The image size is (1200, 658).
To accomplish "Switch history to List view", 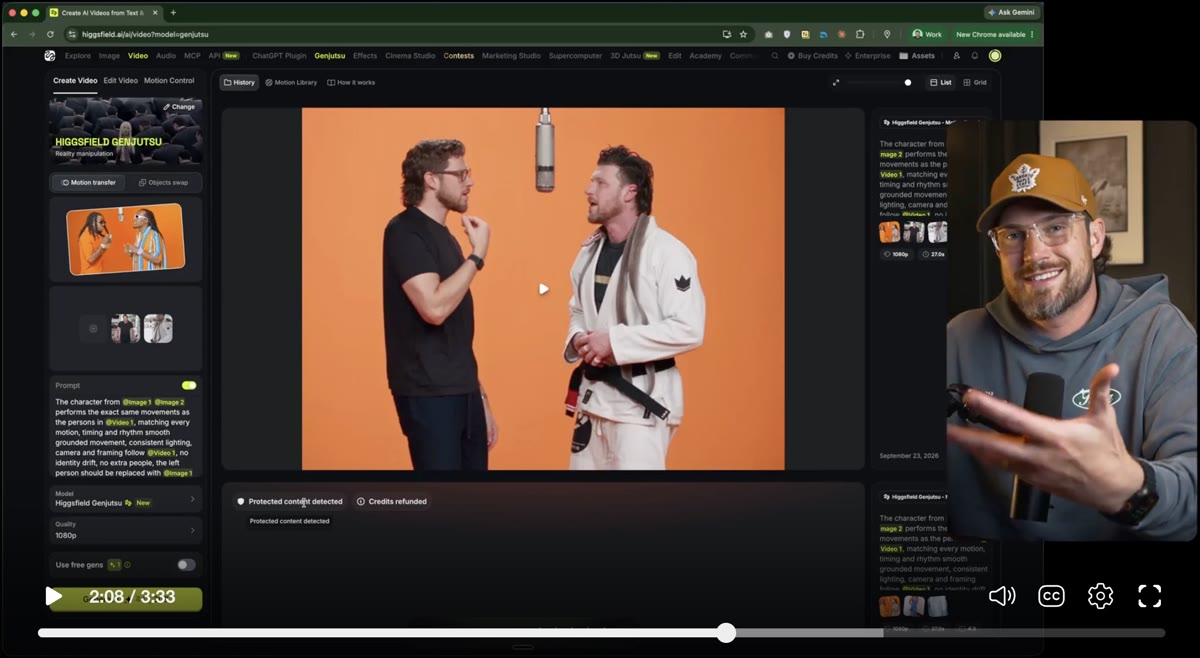I will coord(940,82).
